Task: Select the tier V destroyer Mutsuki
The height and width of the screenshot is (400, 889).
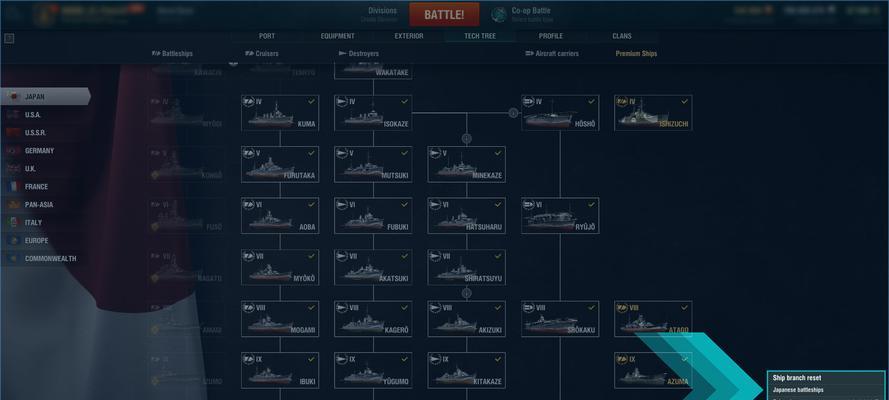Action: click(x=373, y=164)
